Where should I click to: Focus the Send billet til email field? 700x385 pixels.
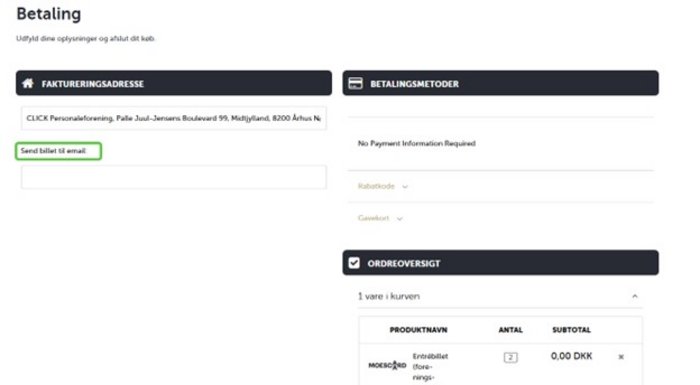click(174, 177)
